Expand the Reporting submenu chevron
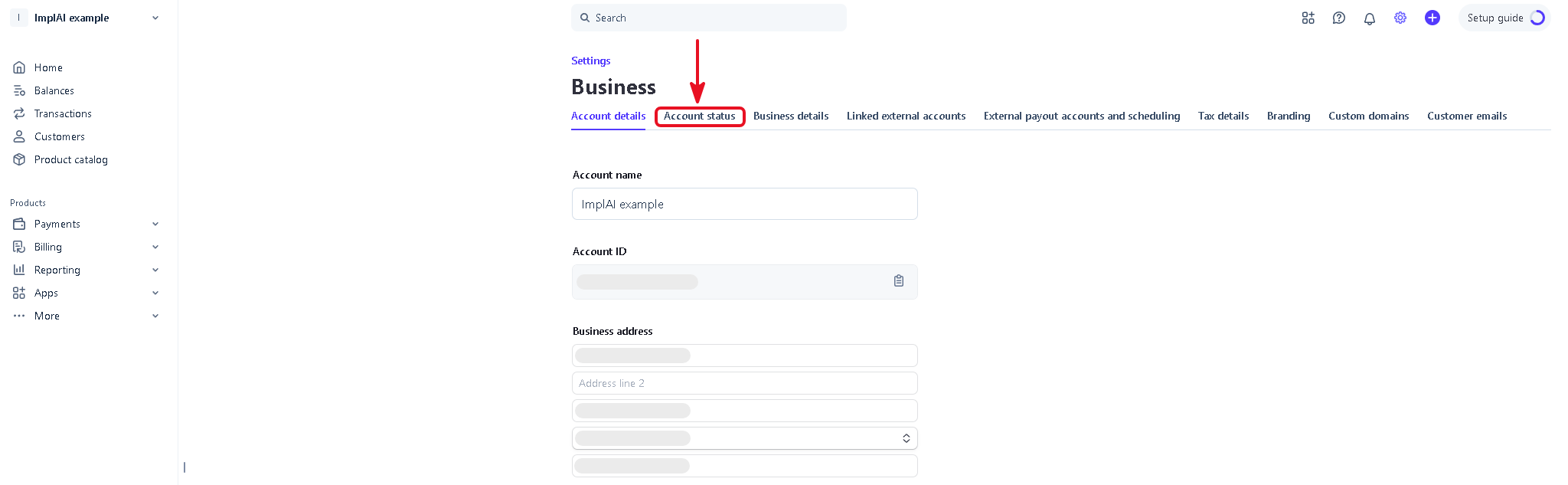Viewport: 1568px width, 485px height. point(155,270)
